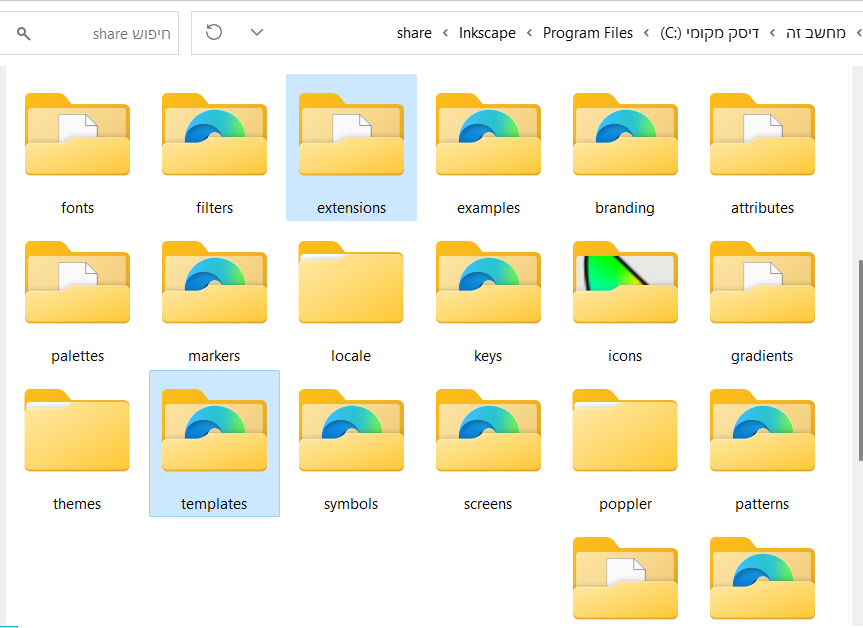
Task: Open the branding folder
Action: (625, 134)
